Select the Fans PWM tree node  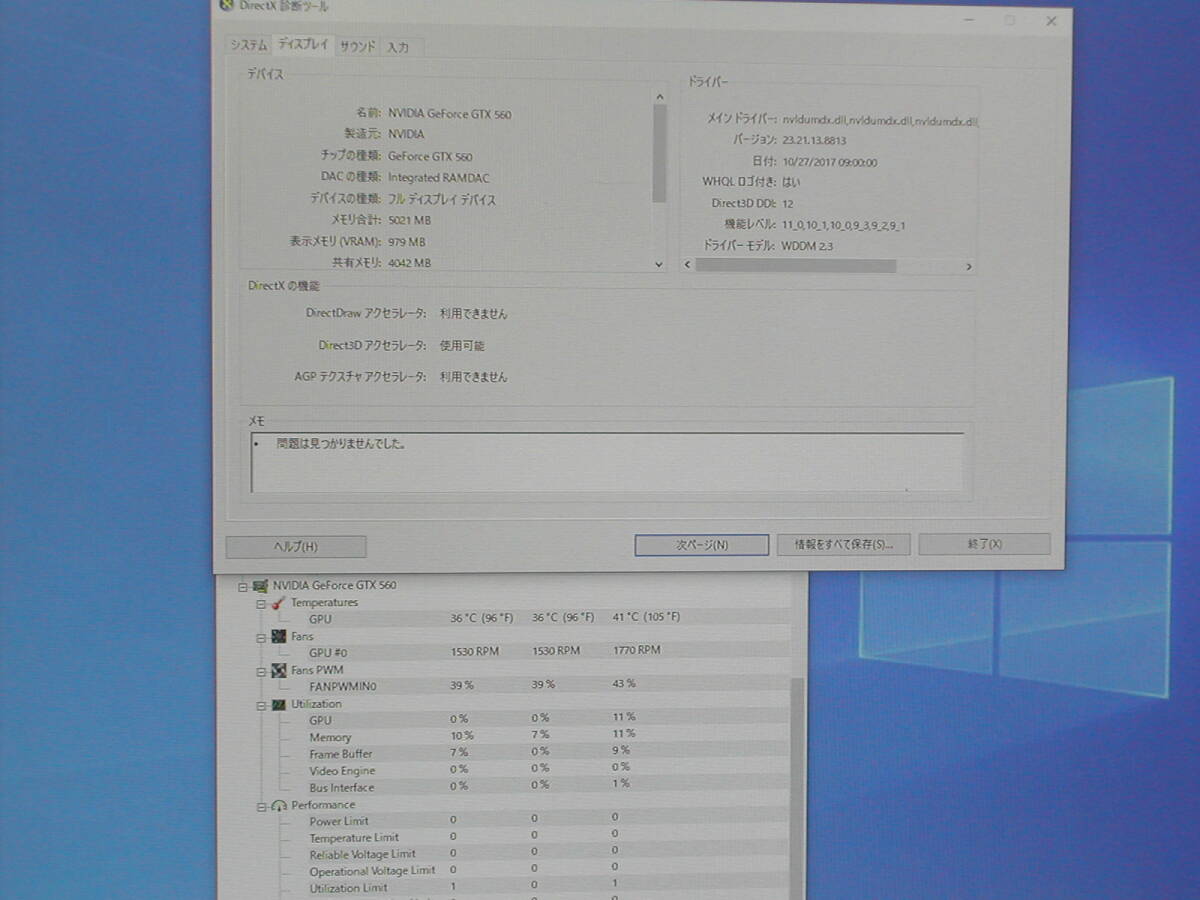coord(317,670)
